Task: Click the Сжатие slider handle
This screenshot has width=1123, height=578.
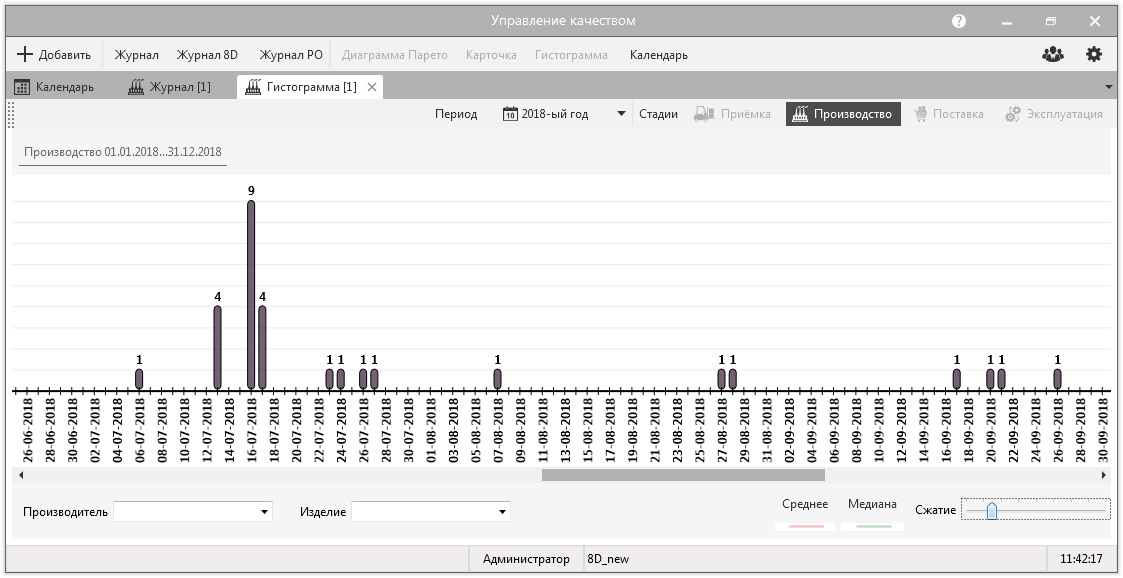Action: pyautogui.click(x=991, y=511)
